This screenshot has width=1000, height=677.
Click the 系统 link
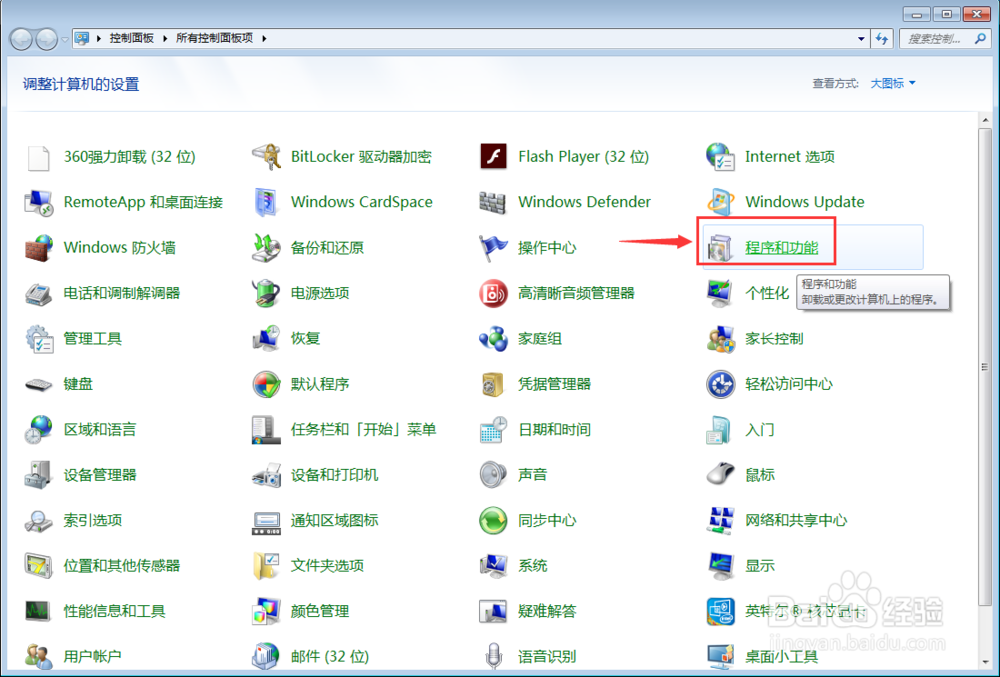pyautogui.click(x=533, y=566)
